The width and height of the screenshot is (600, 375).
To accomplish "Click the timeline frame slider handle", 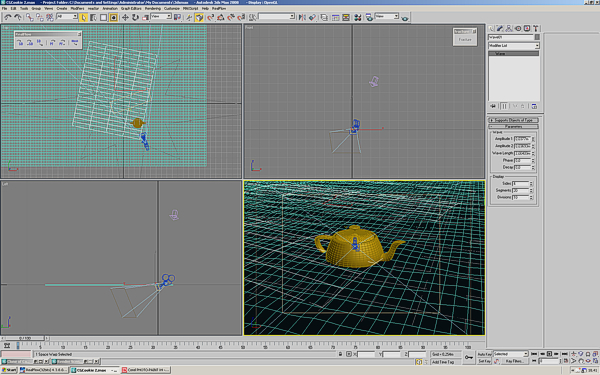I will click(x=25, y=338).
